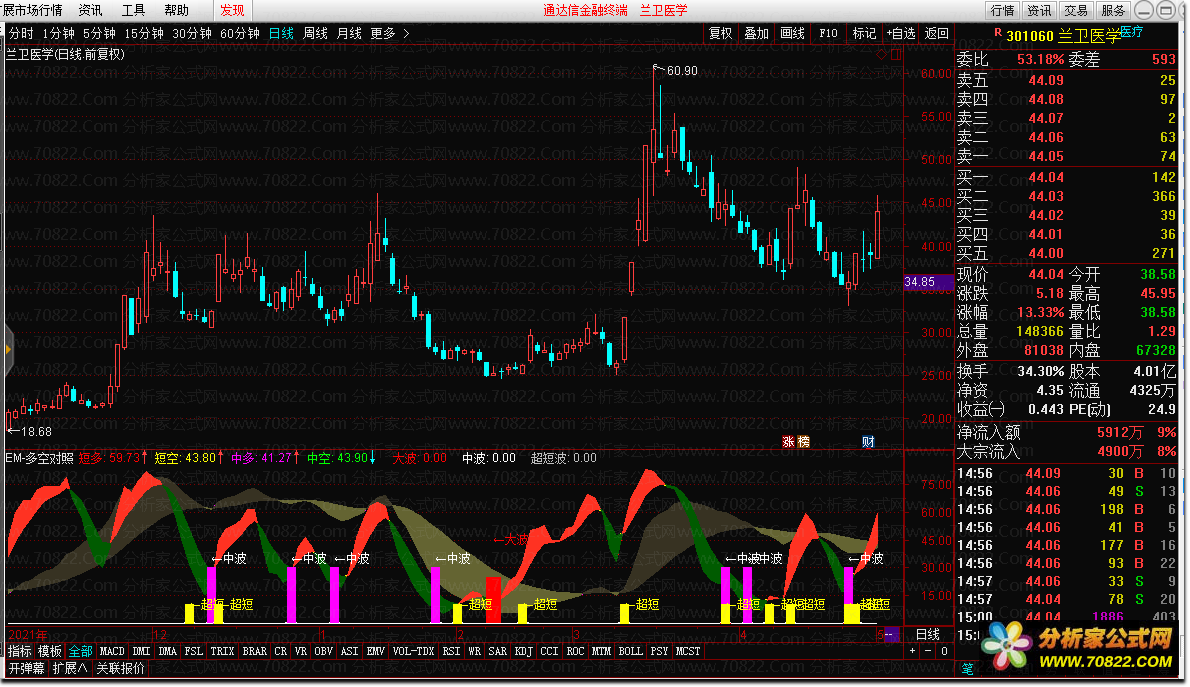Switch indicator to MCST
1190x687 pixels.
point(688,651)
